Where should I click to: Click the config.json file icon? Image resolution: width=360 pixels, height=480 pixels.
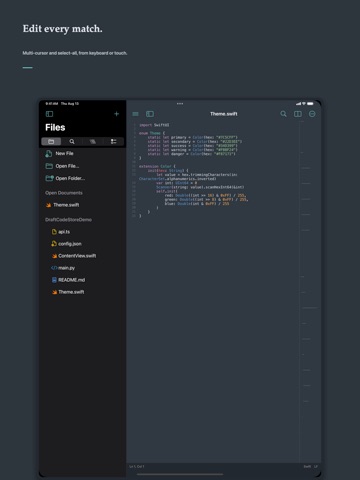54,244
